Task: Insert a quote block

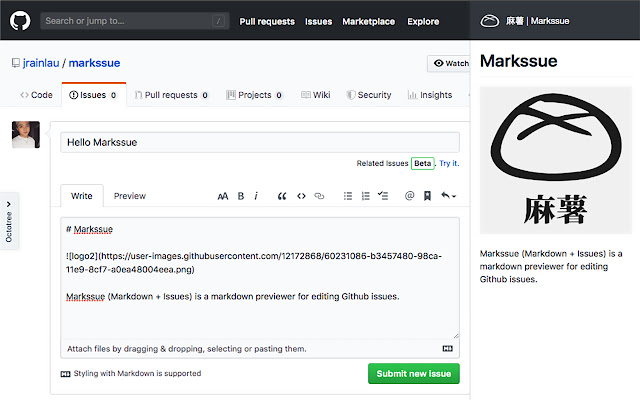Action: (x=282, y=196)
